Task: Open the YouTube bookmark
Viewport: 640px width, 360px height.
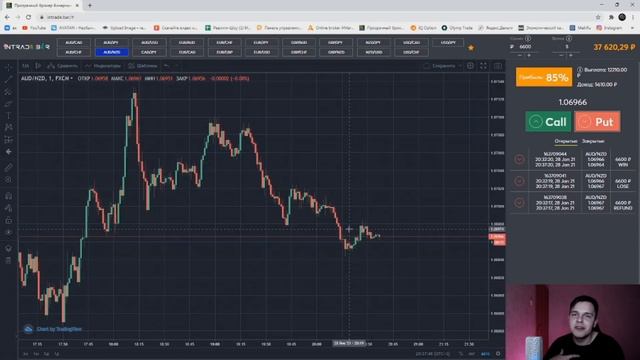Action: point(34,28)
